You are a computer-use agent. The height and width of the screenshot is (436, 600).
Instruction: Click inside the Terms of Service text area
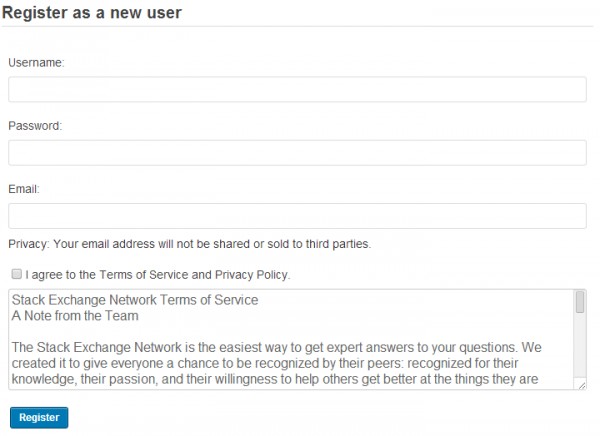click(290, 340)
